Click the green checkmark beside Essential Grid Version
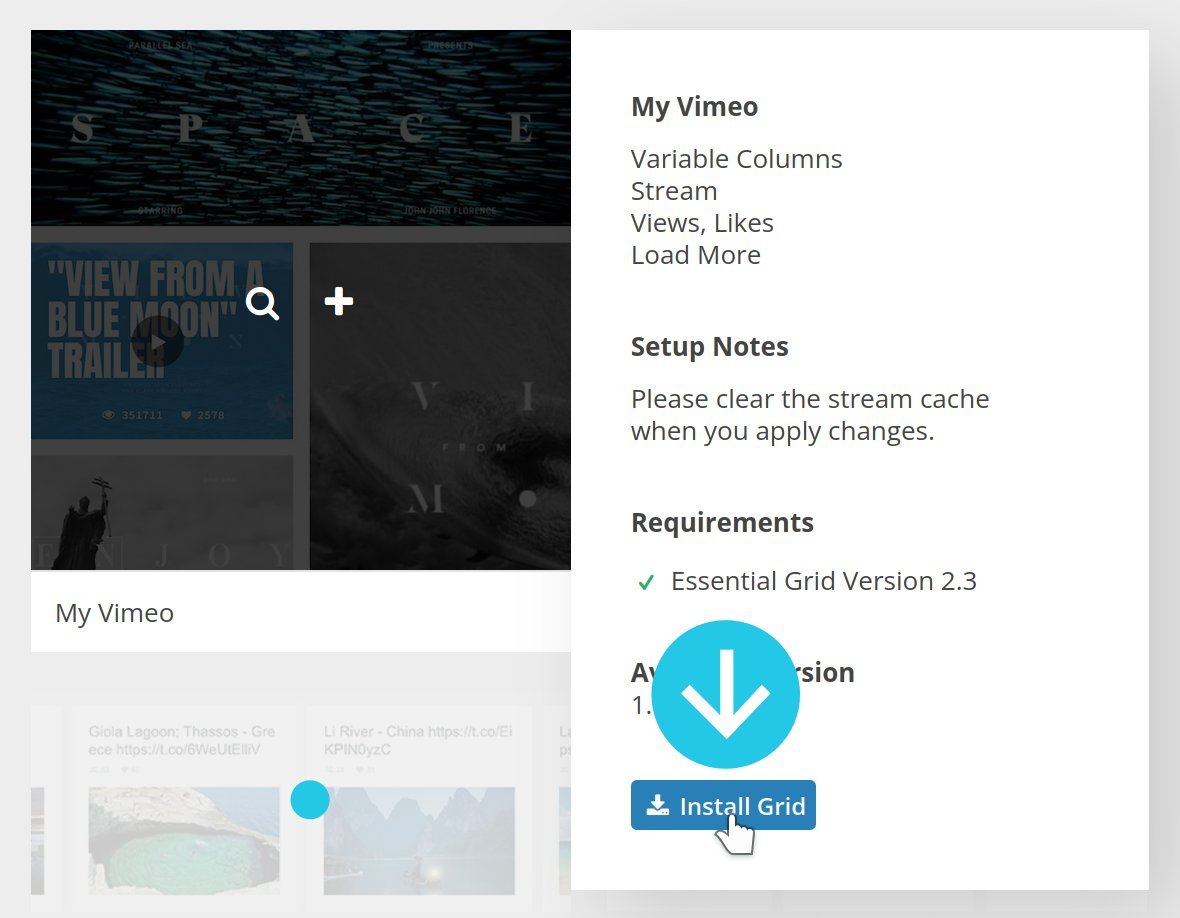 tap(646, 582)
